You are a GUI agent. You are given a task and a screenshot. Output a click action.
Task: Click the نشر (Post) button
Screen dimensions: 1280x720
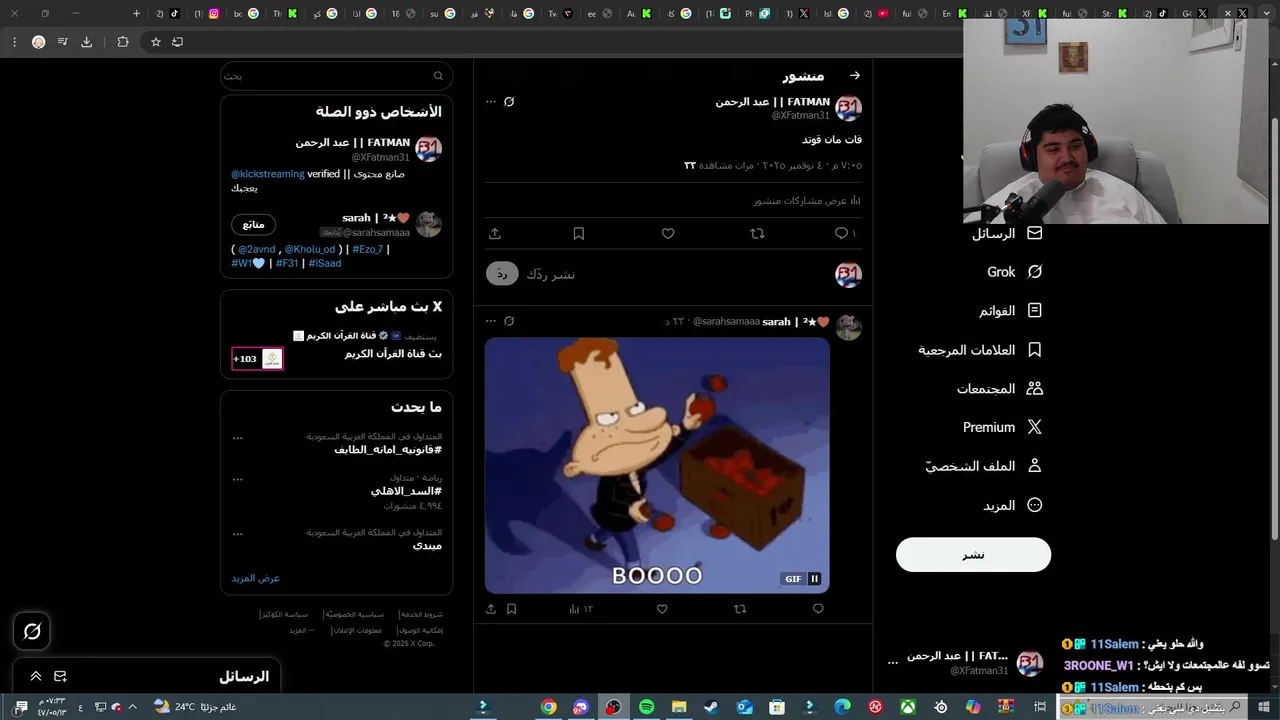pyautogui.click(x=973, y=555)
